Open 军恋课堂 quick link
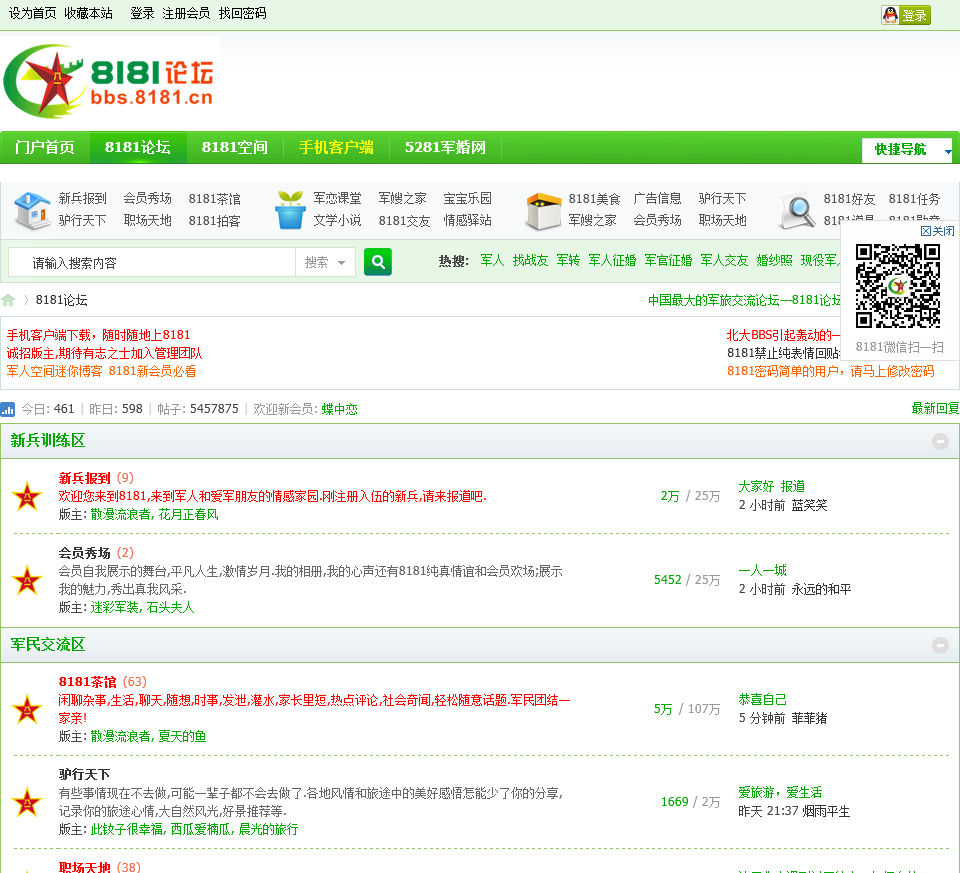This screenshot has width=960, height=873. 337,198
